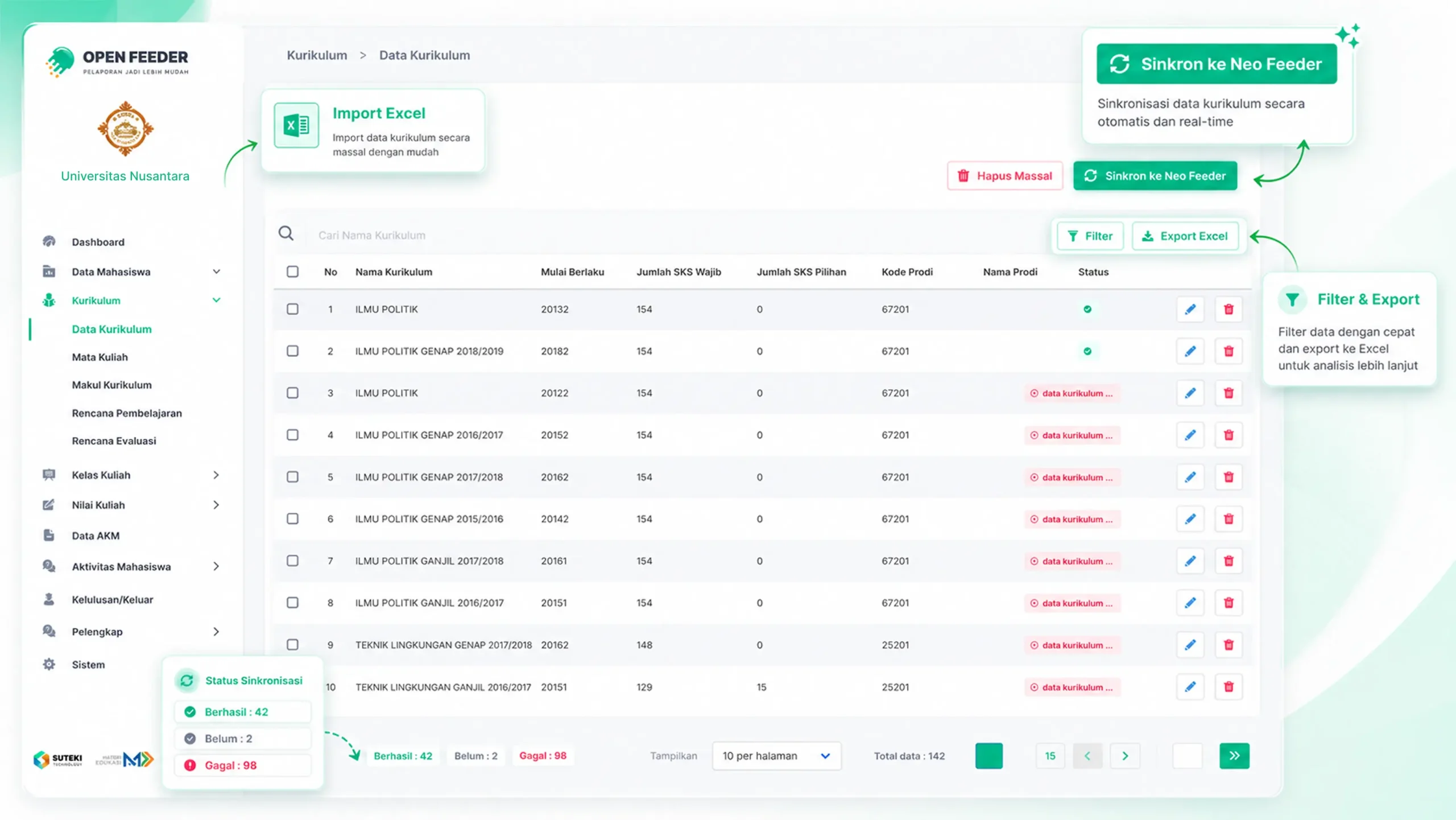
Task: Edit ILMU POLITIK GENAP 2017/2018 entry
Action: point(1190,477)
